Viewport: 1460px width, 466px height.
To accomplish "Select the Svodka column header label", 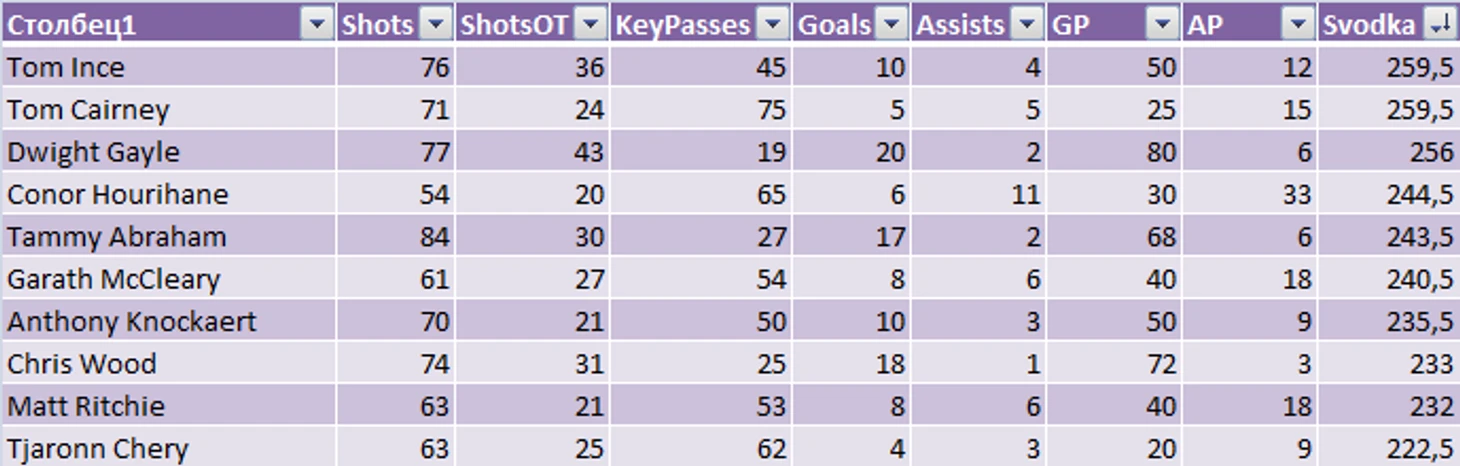I will point(1369,26).
